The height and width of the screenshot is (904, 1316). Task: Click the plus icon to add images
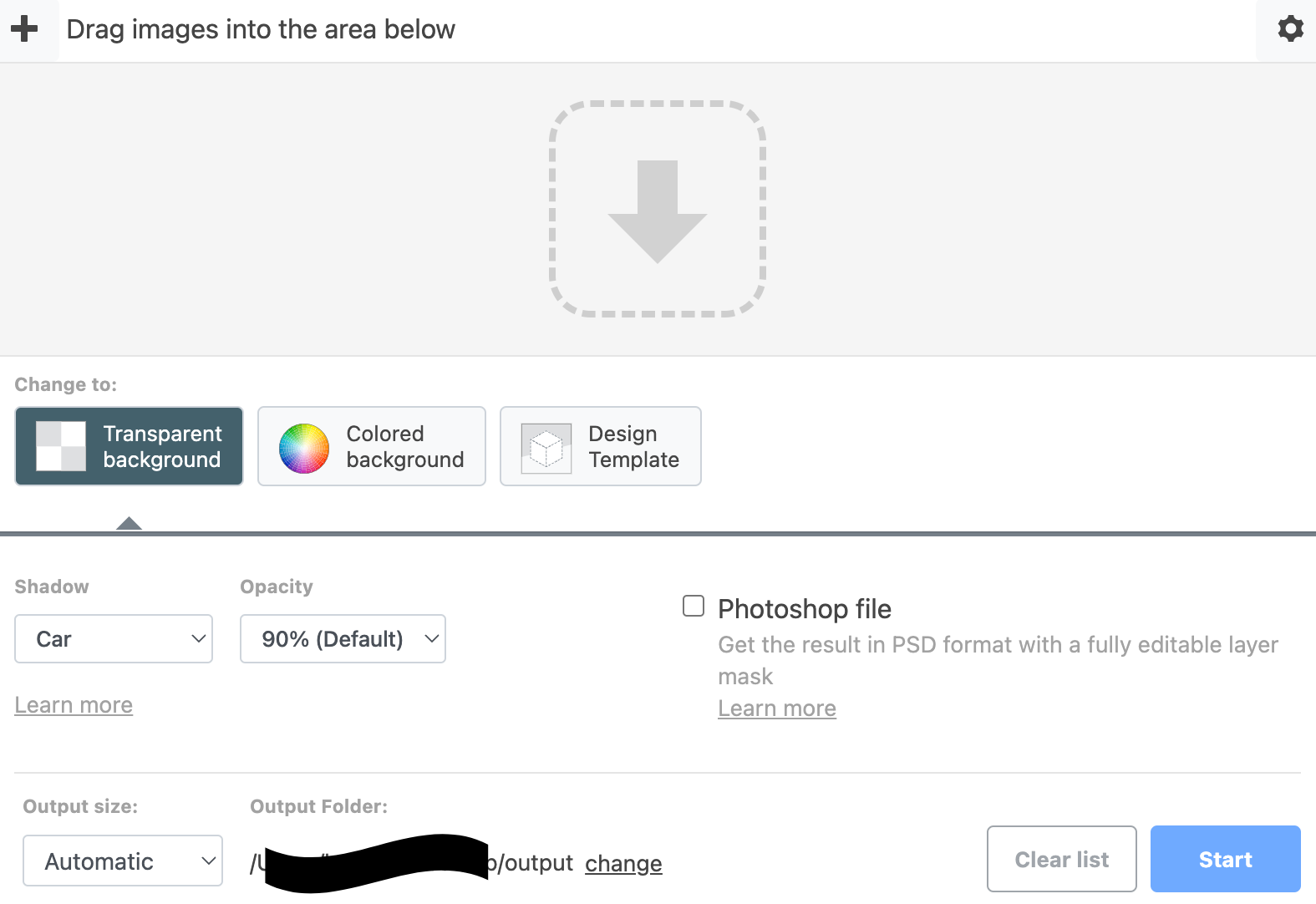click(24, 29)
